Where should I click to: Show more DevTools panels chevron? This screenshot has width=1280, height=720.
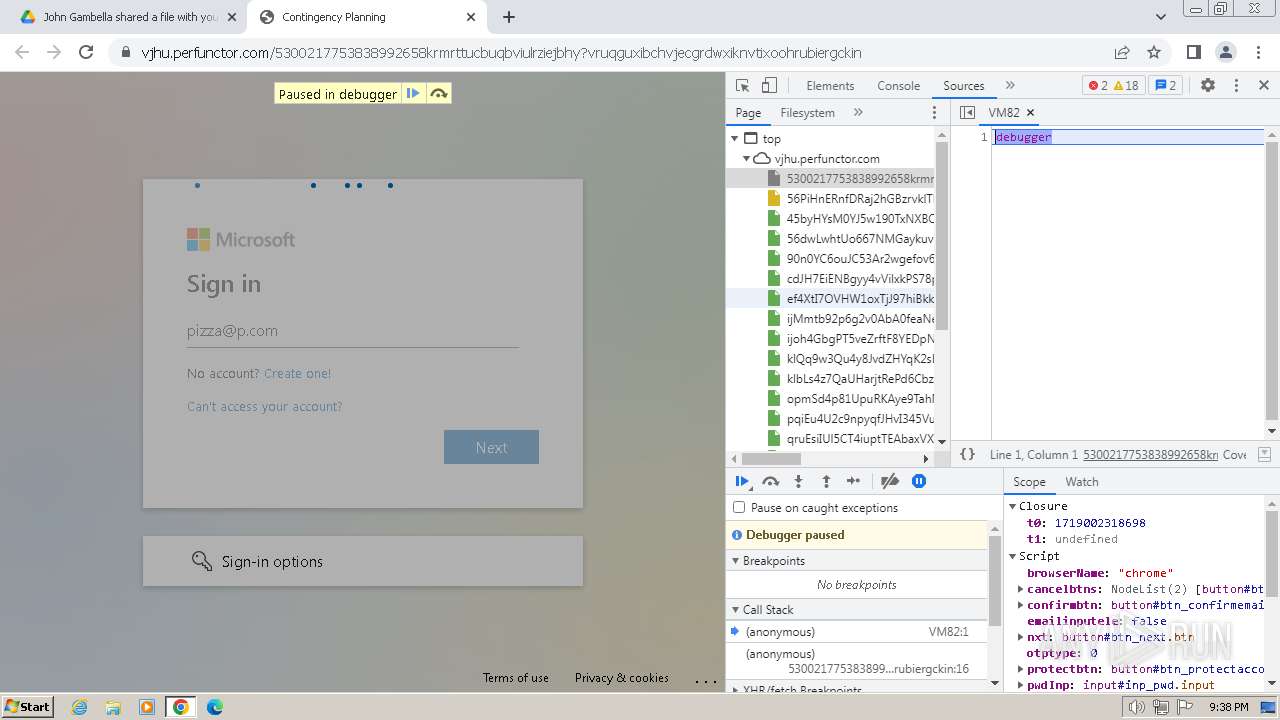(1010, 86)
